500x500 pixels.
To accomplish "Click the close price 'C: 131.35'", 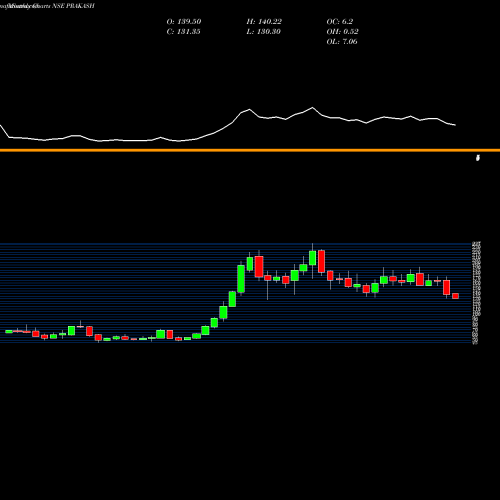I will click(183, 31).
